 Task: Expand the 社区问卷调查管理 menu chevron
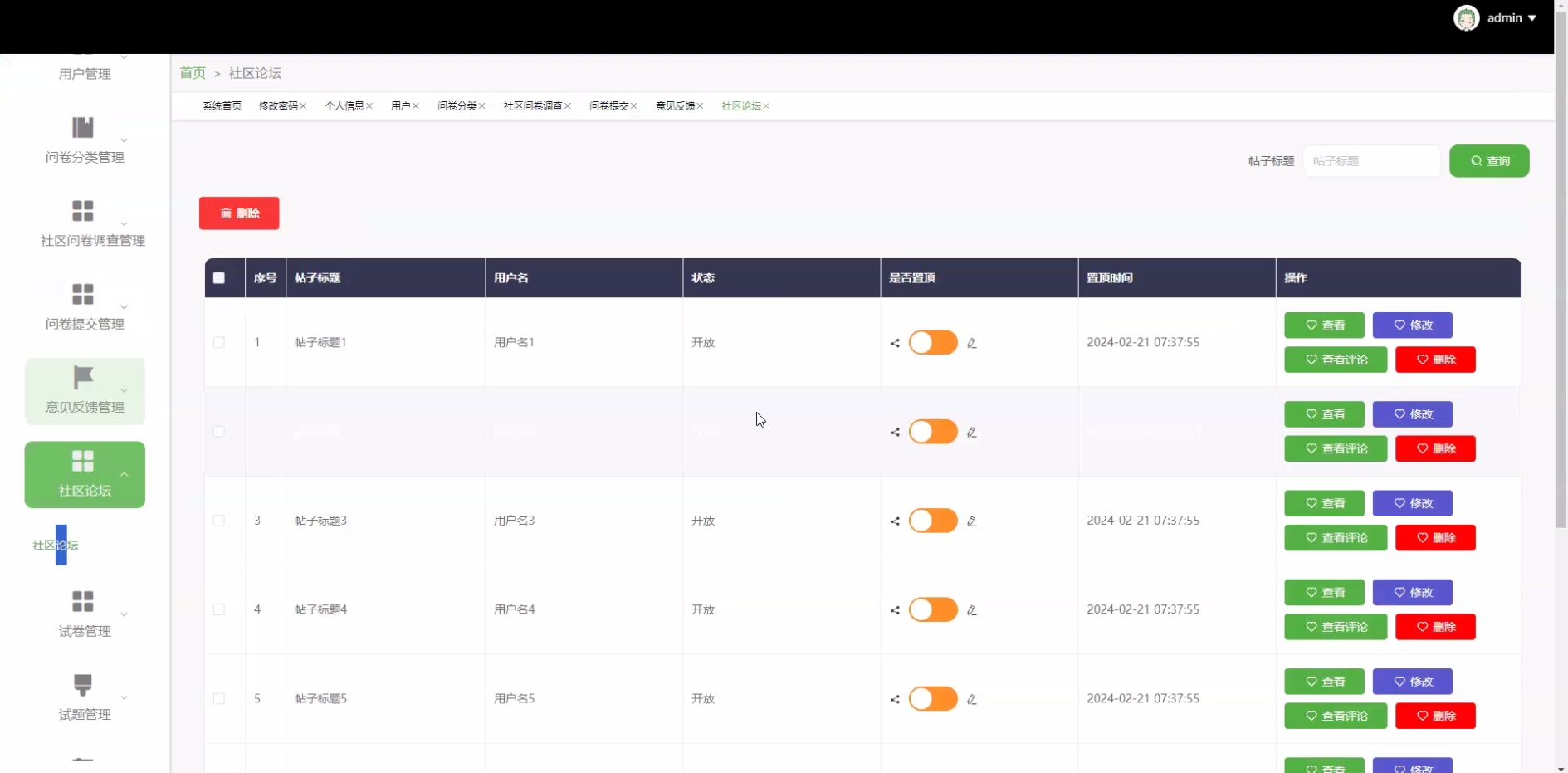point(125,224)
